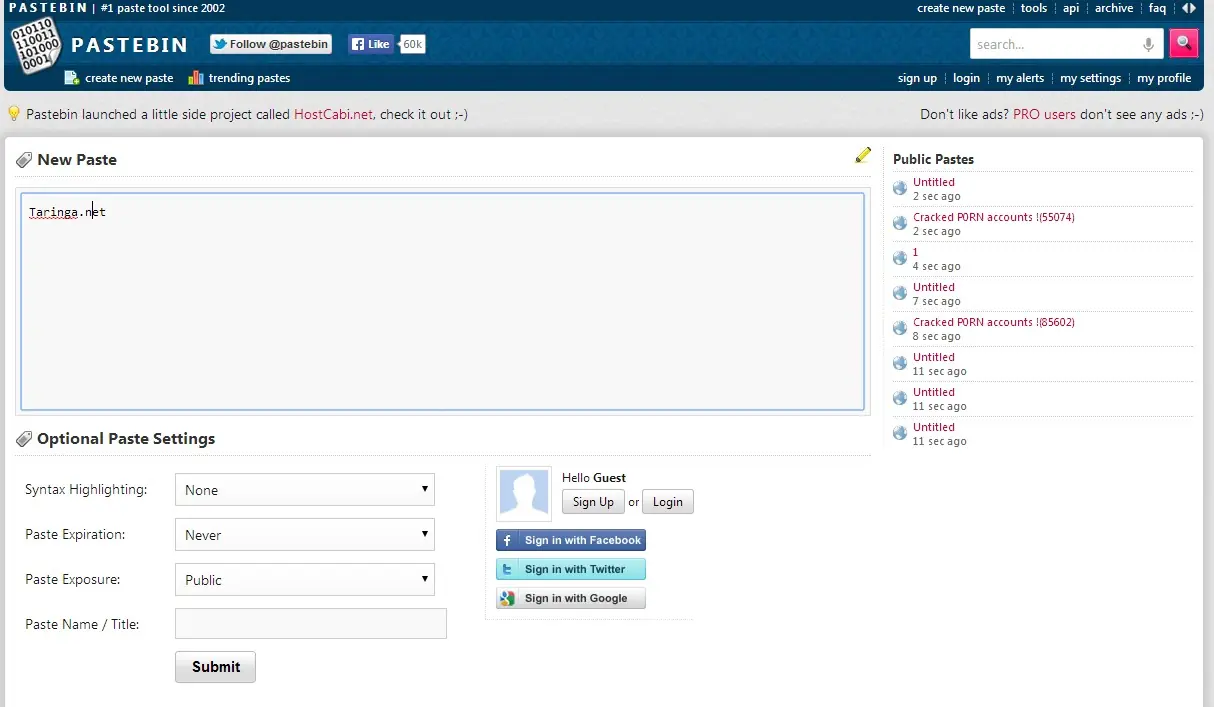
Task: Click sign up in header navigation
Action: click(917, 78)
